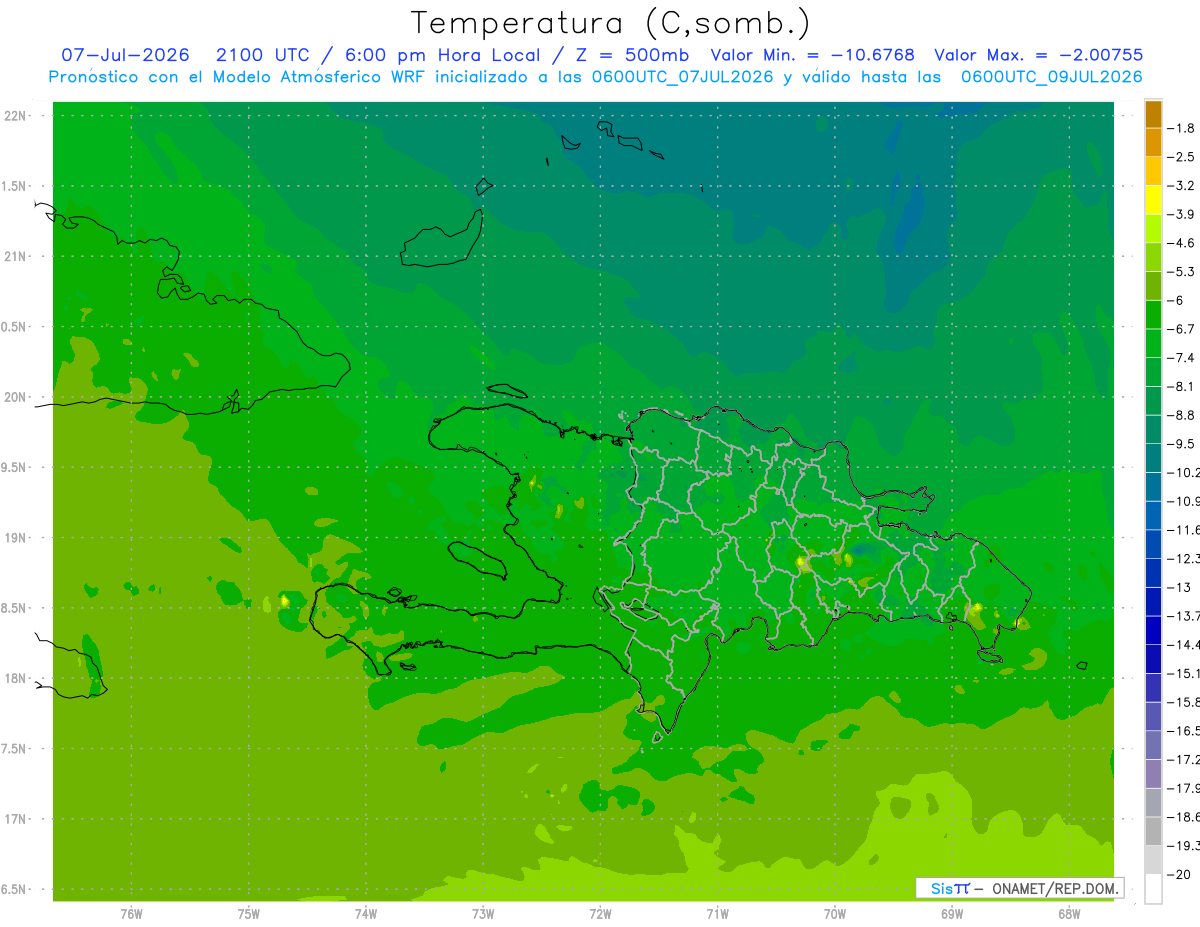Click the '-6' colorbar label
The width and height of the screenshot is (1200, 927).
click(1177, 300)
